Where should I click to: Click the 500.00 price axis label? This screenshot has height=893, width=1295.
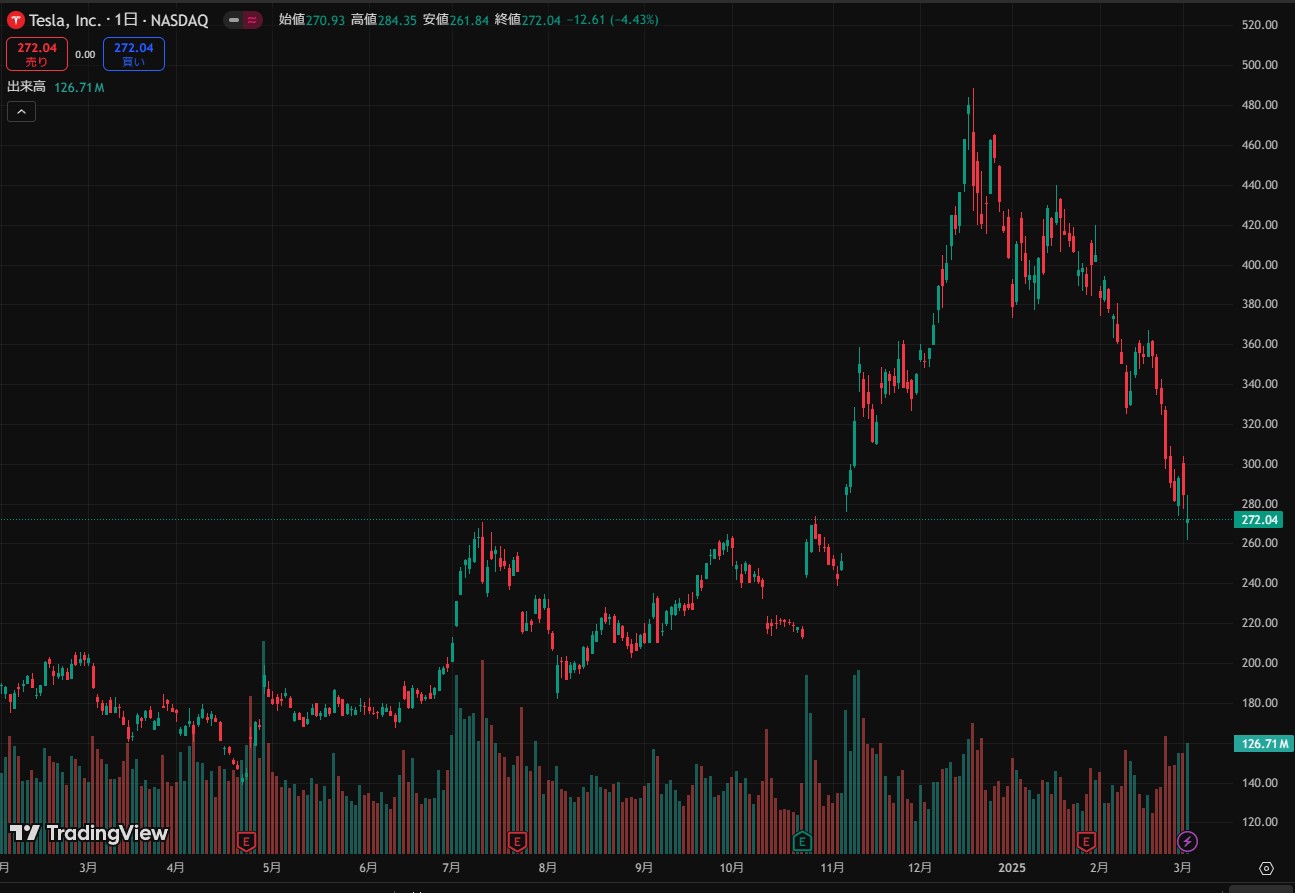(1259, 65)
